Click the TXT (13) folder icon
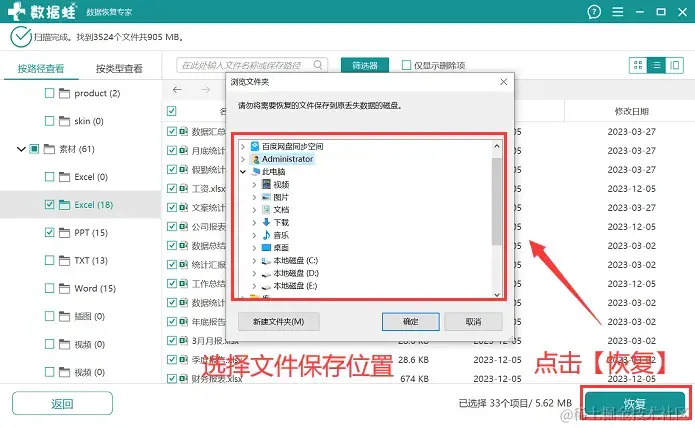The height and width of the screenshot is (428, 695). click(x=65, y=261)
